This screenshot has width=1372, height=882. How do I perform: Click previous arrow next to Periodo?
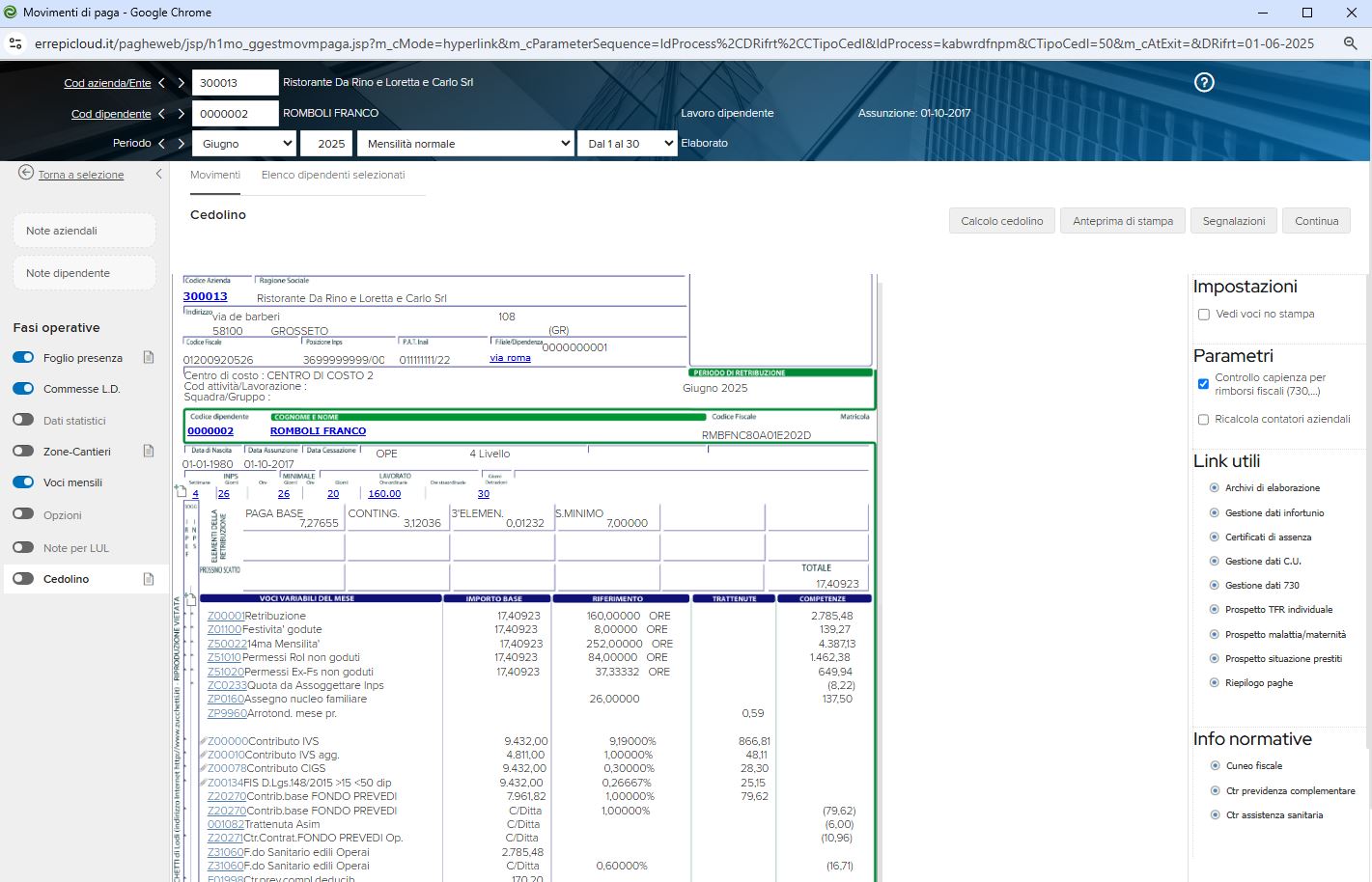click(x=161, y=143)
